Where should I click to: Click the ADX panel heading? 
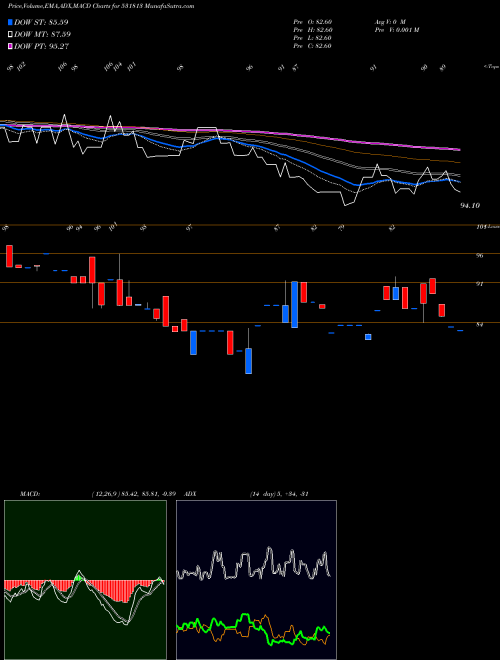190,494
